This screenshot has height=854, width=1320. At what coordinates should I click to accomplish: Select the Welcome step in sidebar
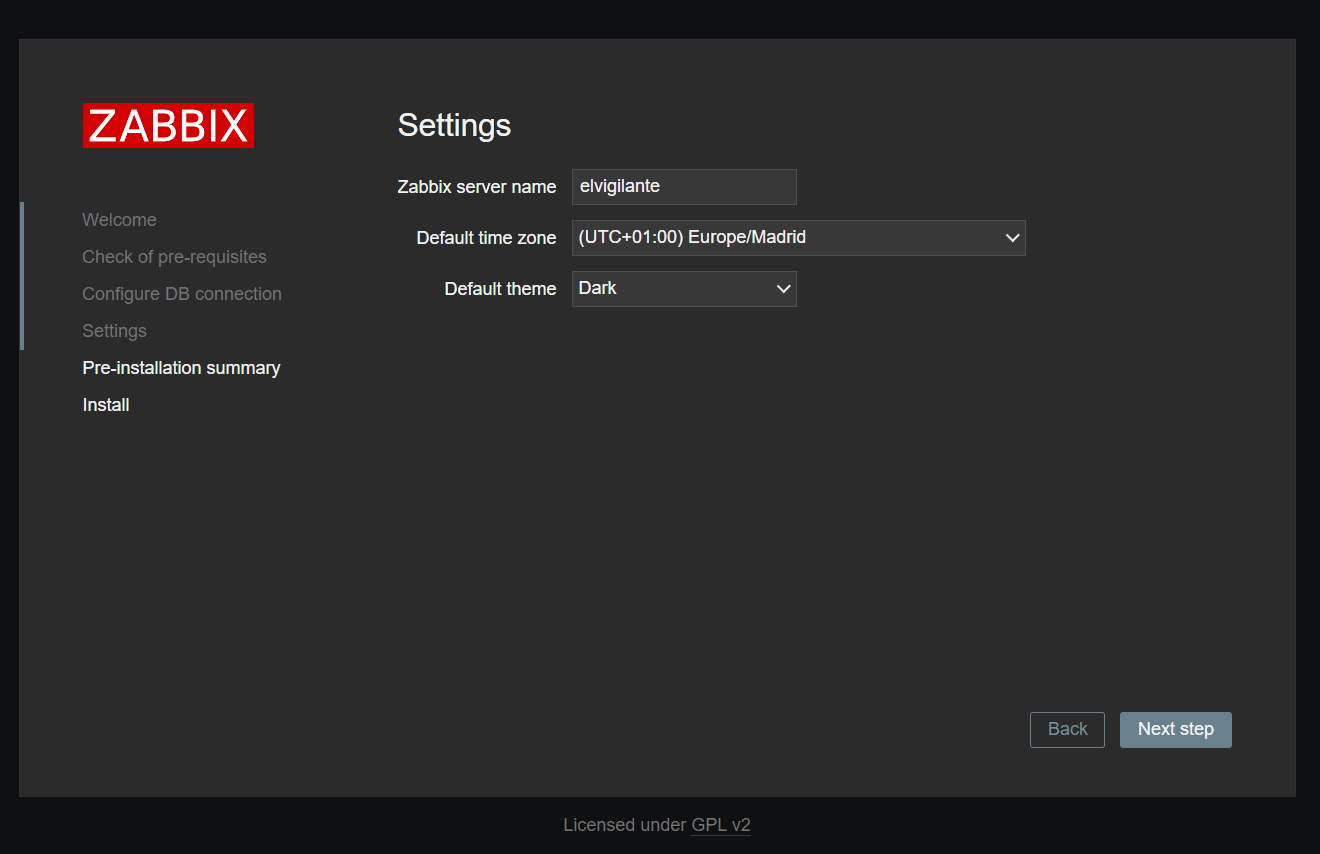[119, 220]
